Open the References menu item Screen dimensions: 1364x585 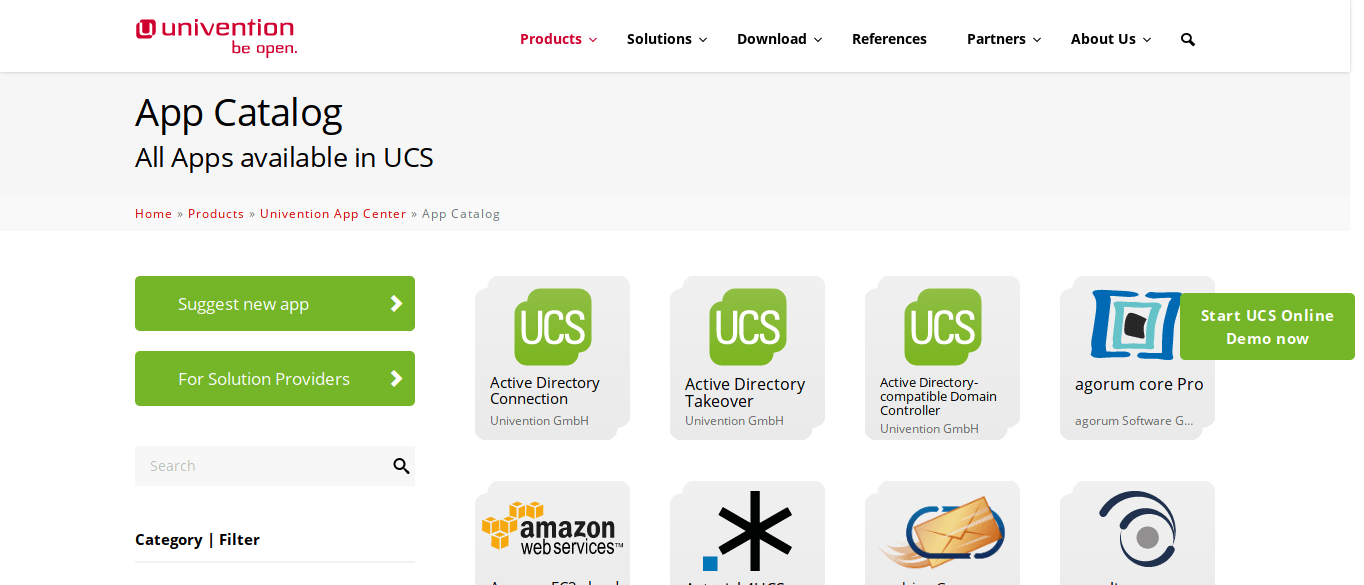(x=889, y=39)
